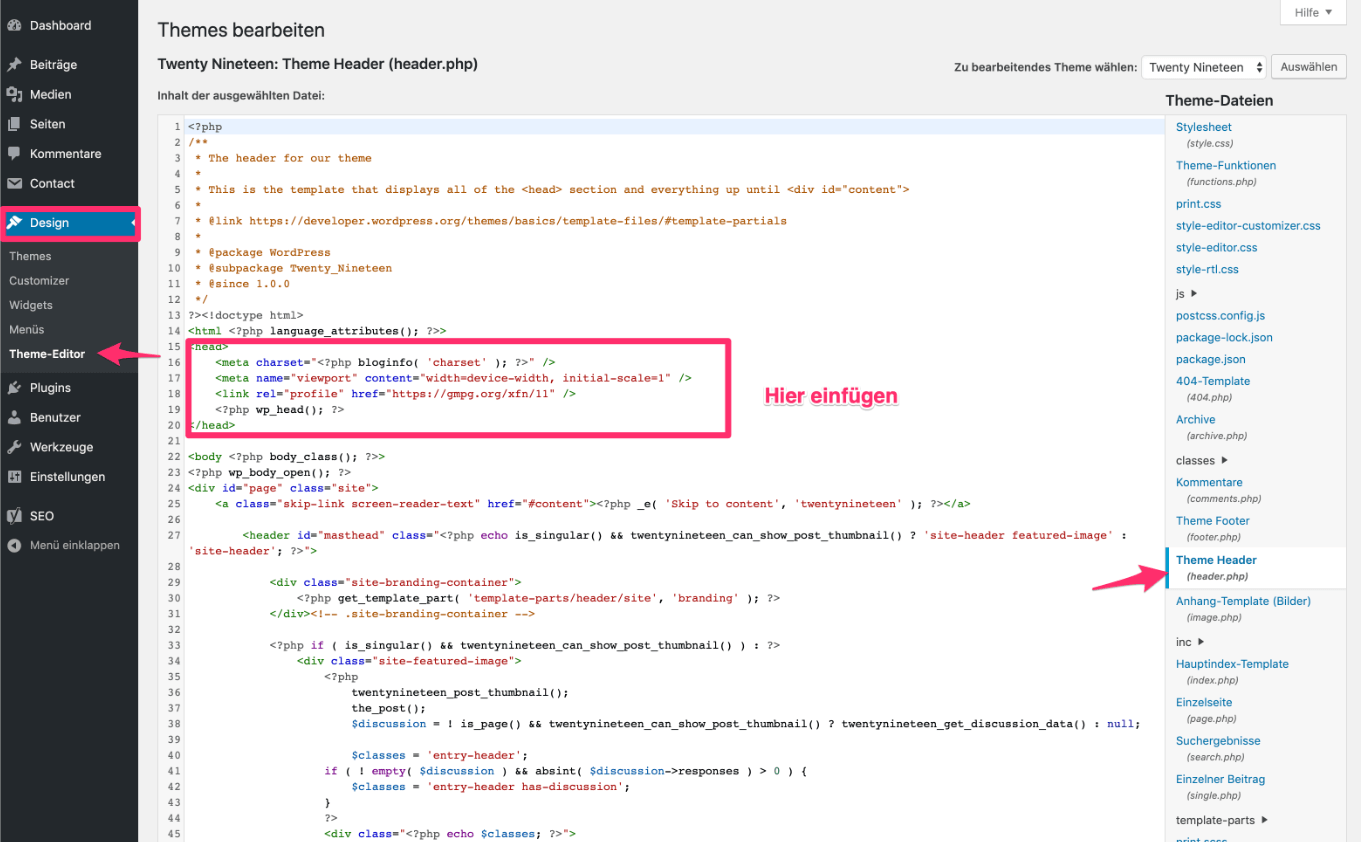The width and height of the screenshot is (1364, 842).
Task: Click line number 1 in editor gutter
Action: point(177,127)
